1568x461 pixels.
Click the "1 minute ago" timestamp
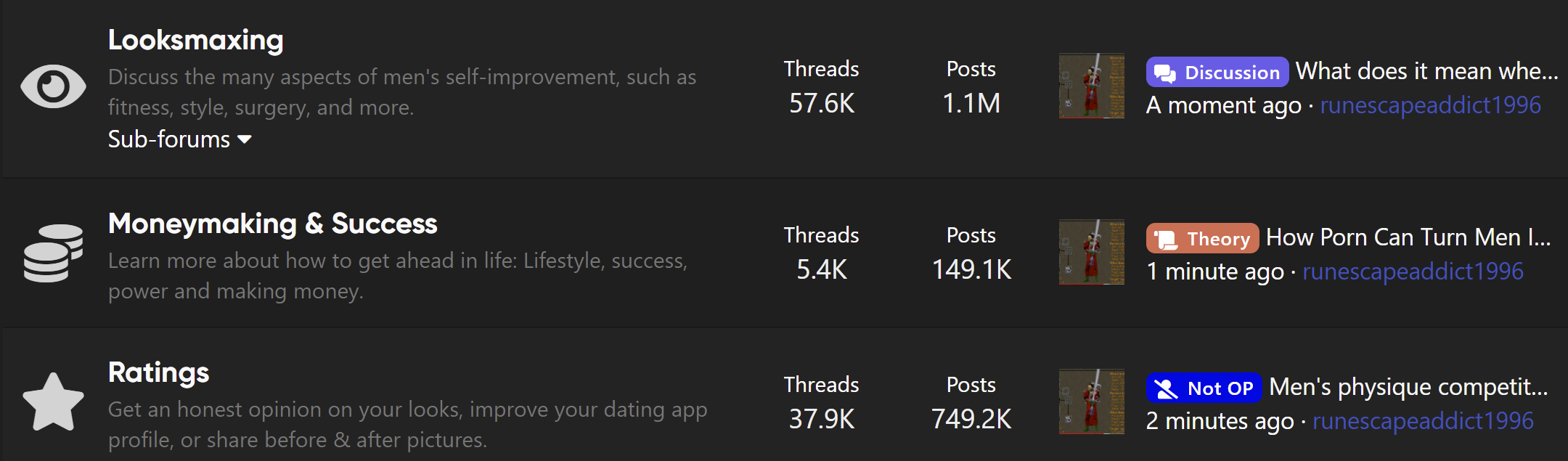(1215, 272)
